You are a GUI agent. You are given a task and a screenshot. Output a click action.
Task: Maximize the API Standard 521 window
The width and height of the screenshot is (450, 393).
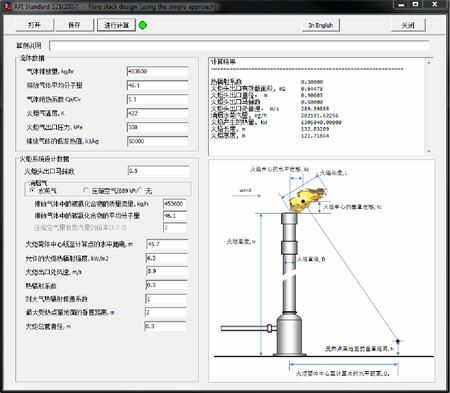point(415,5)
